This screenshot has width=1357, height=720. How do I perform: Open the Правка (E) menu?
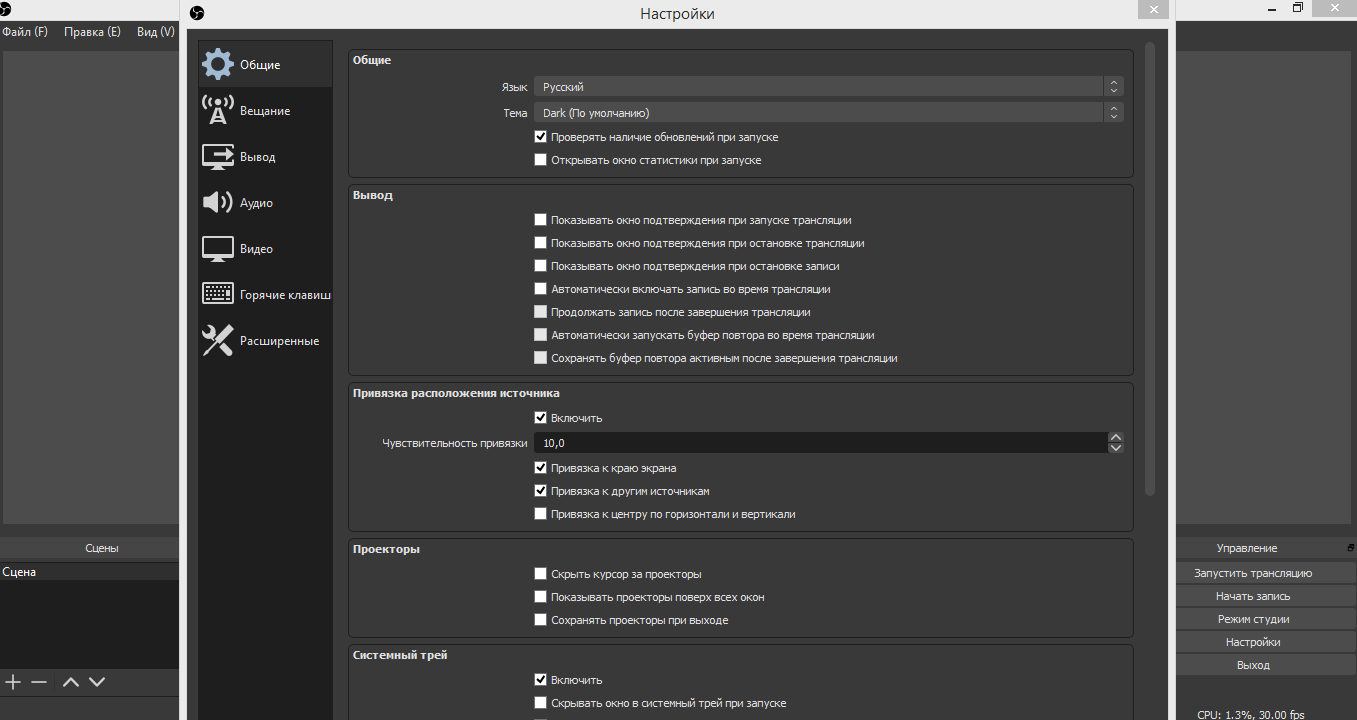click(x=92, y=32)
